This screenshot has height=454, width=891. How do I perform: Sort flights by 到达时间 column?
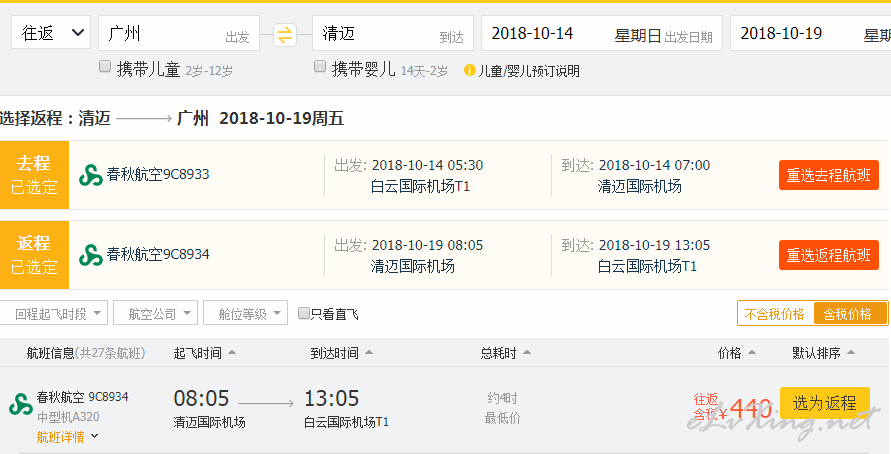coord(334,353)
